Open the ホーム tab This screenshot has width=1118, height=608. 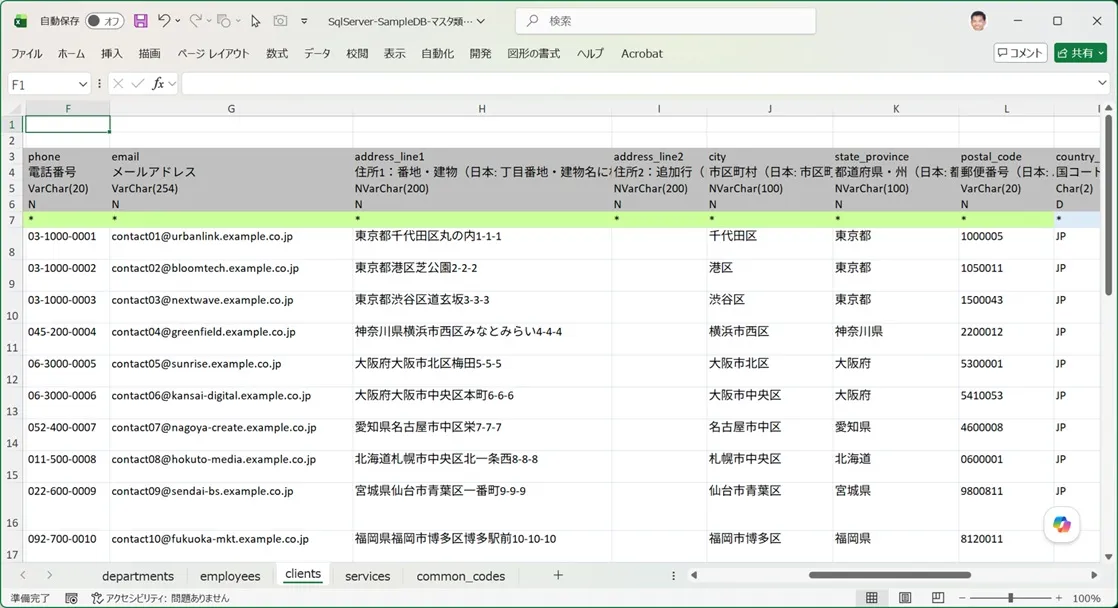coord(71,53)
